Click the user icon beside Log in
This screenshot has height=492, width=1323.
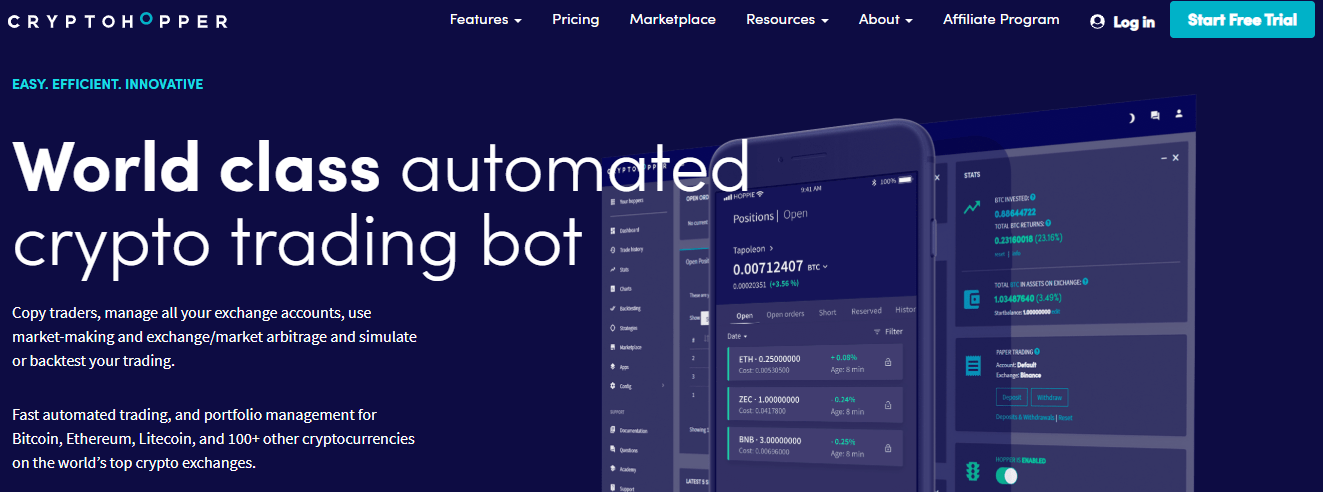[1098, 22]
